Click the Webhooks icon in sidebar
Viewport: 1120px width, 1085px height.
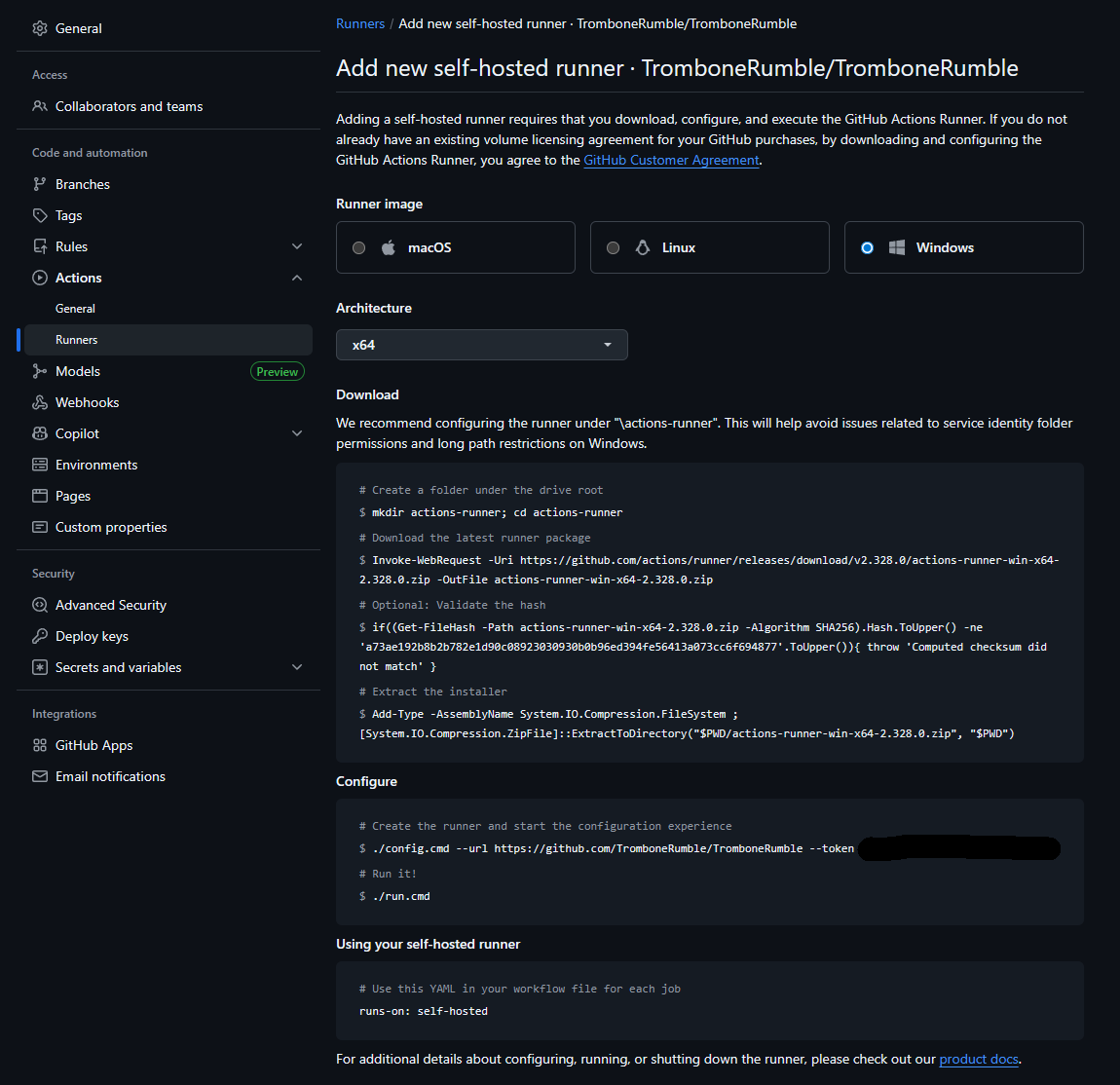click(40, 403)
